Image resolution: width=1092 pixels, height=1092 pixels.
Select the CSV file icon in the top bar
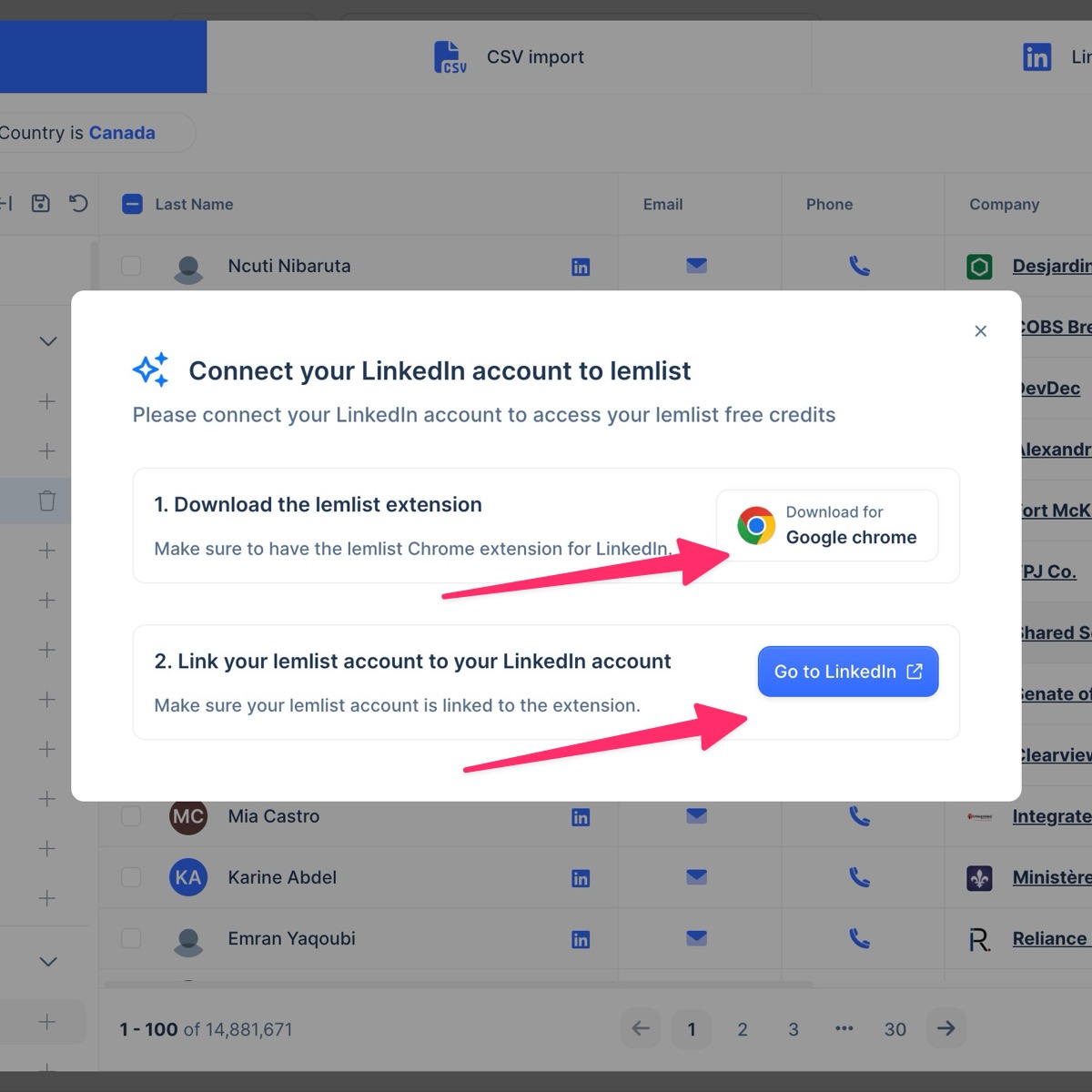click(x=450, y=56)
